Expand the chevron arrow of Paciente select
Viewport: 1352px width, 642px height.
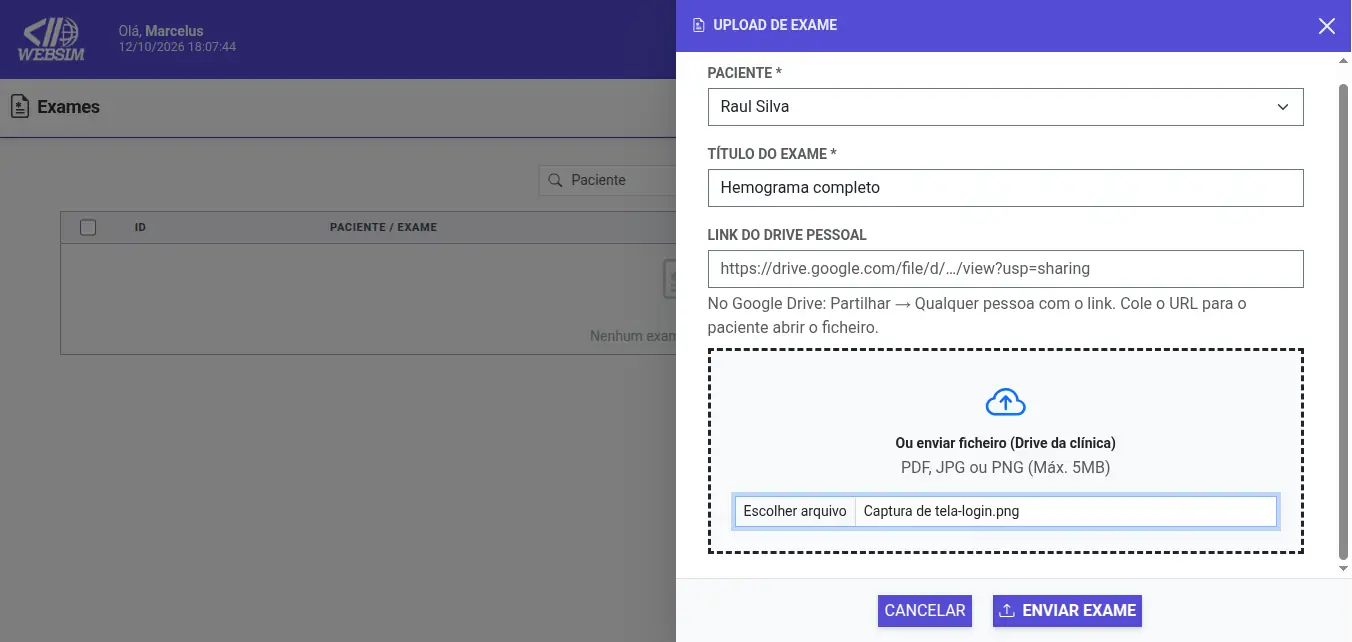(1283, 107)
